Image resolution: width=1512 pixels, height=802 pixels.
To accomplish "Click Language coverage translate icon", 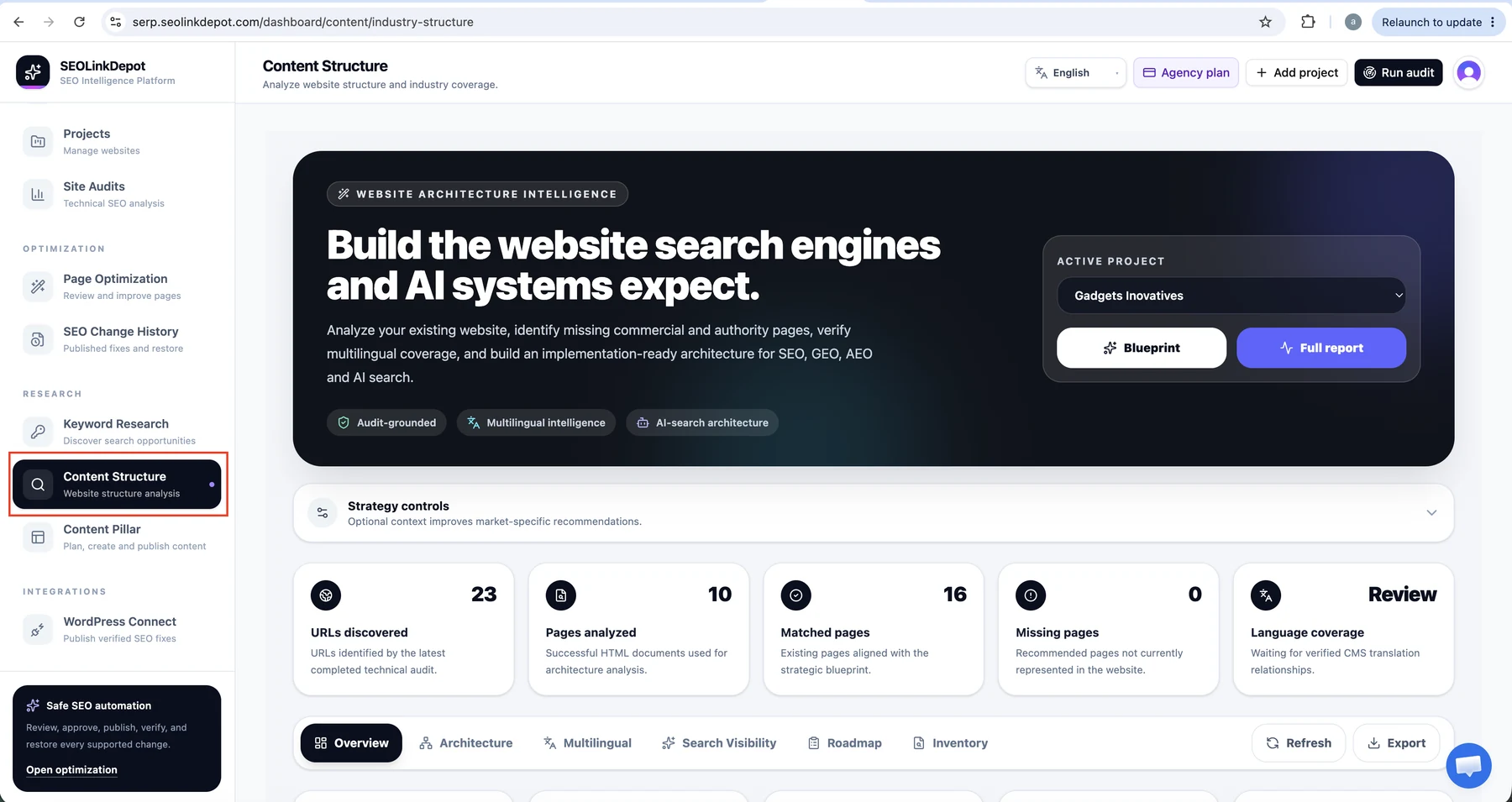I will point(1266,595).
